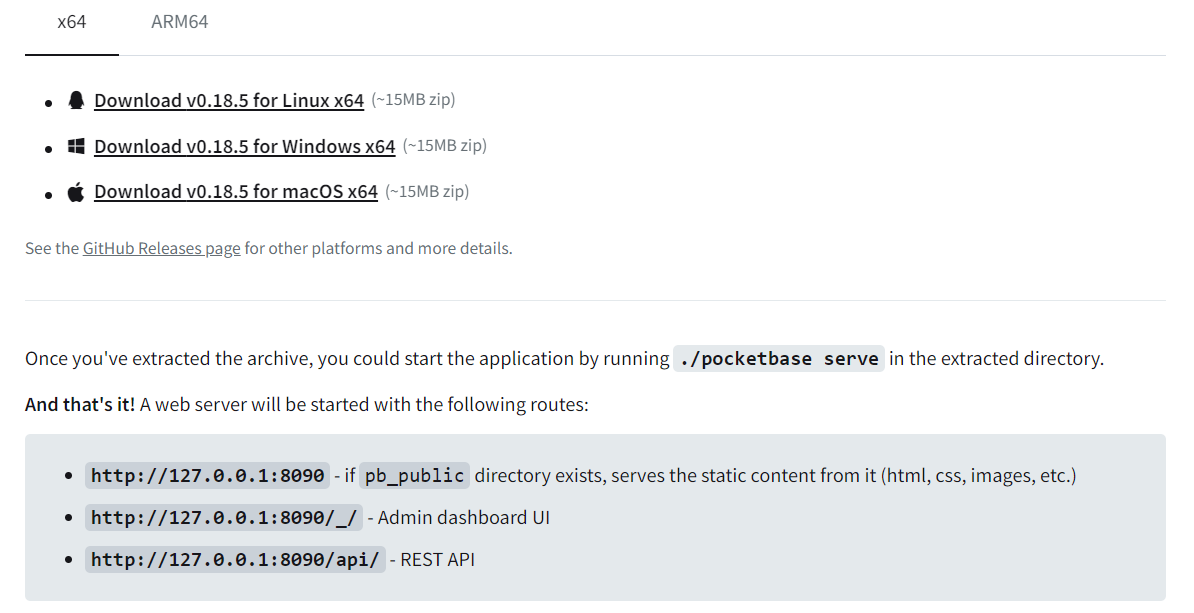
Task: Click the http://127.0.0.1:8090/_/ admin URL
Action: tap(224, 518)
